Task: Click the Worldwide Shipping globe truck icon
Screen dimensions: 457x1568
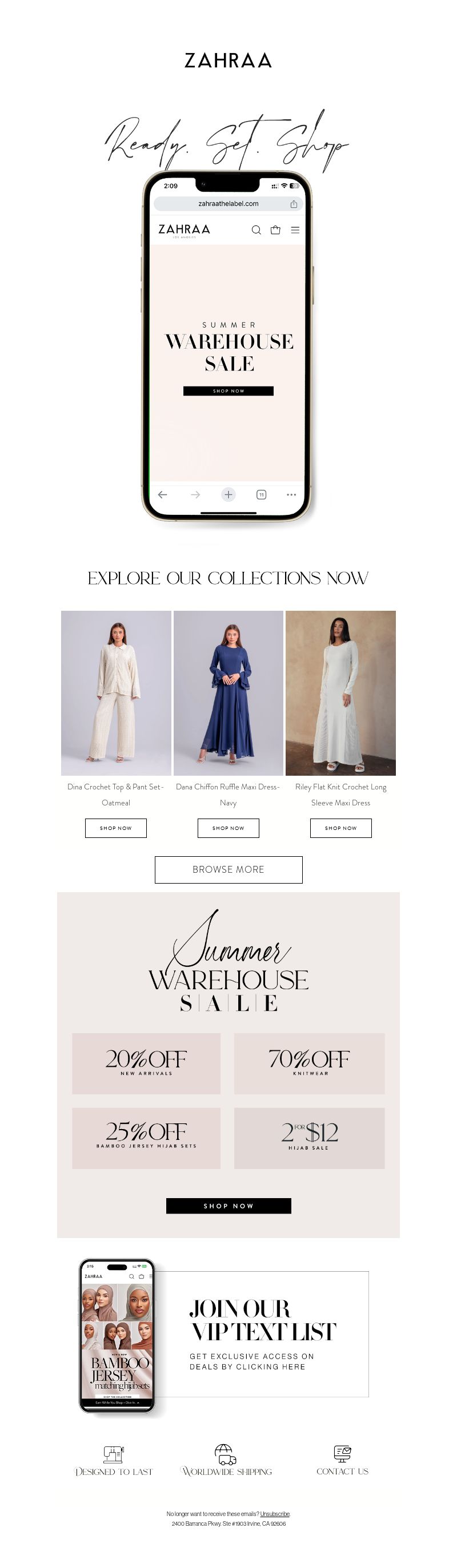Action: coord(226,1454)
